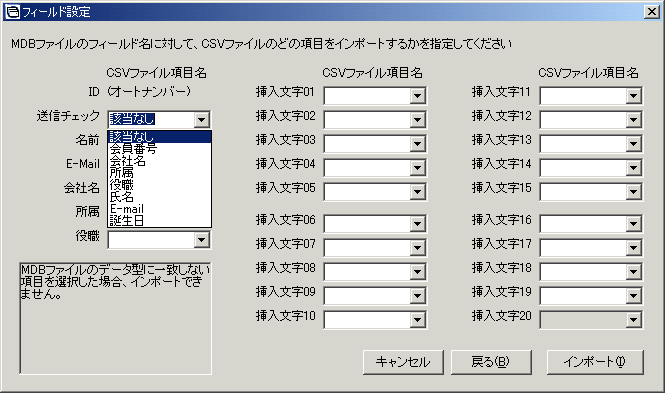This screenshot has width=665, height=393.
Task: Pick E-mail option in the dropdown list
Action: point(159,209)
